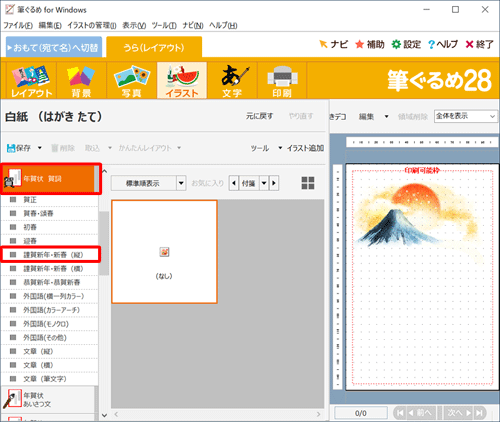The height and width of the screenshot is (422, 500).
Task: Click the 補助 star icon
Action: [370, 44]
